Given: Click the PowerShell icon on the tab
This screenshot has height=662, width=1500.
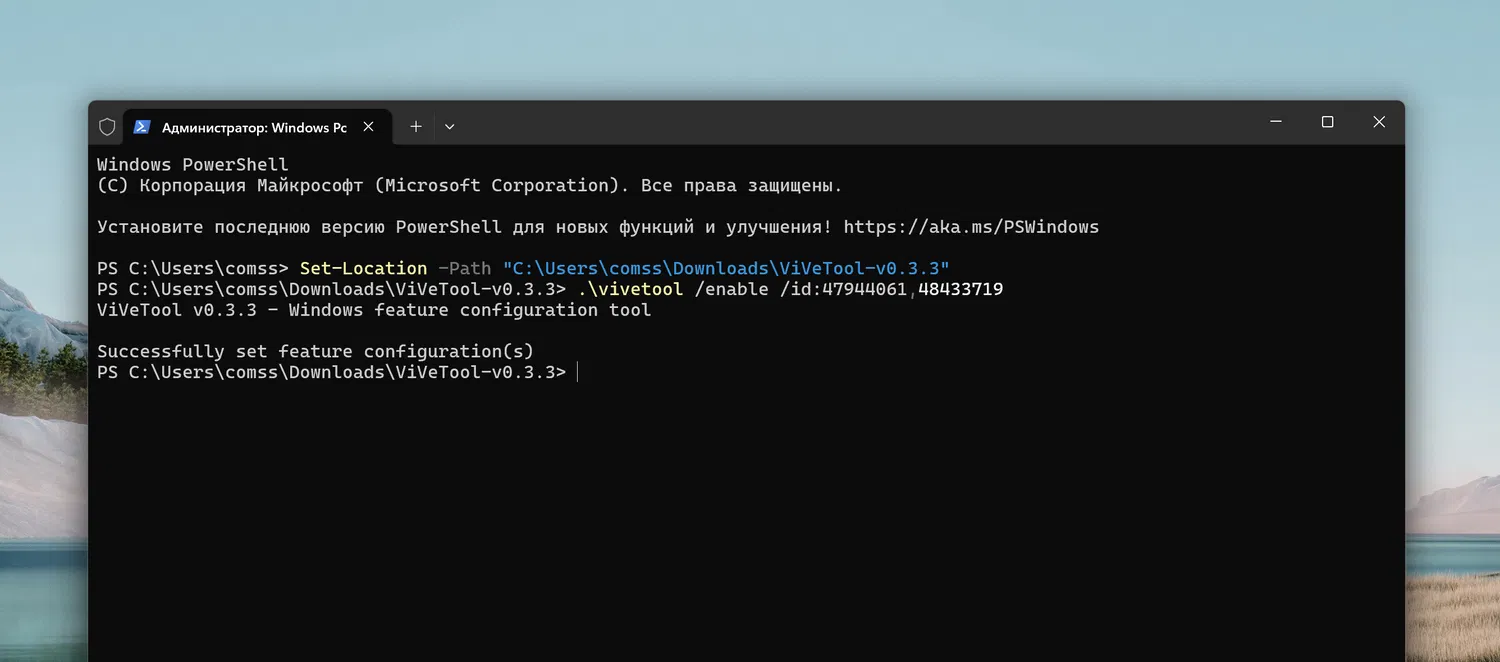Looking at the screenshot, I should (x=142, y=127).
